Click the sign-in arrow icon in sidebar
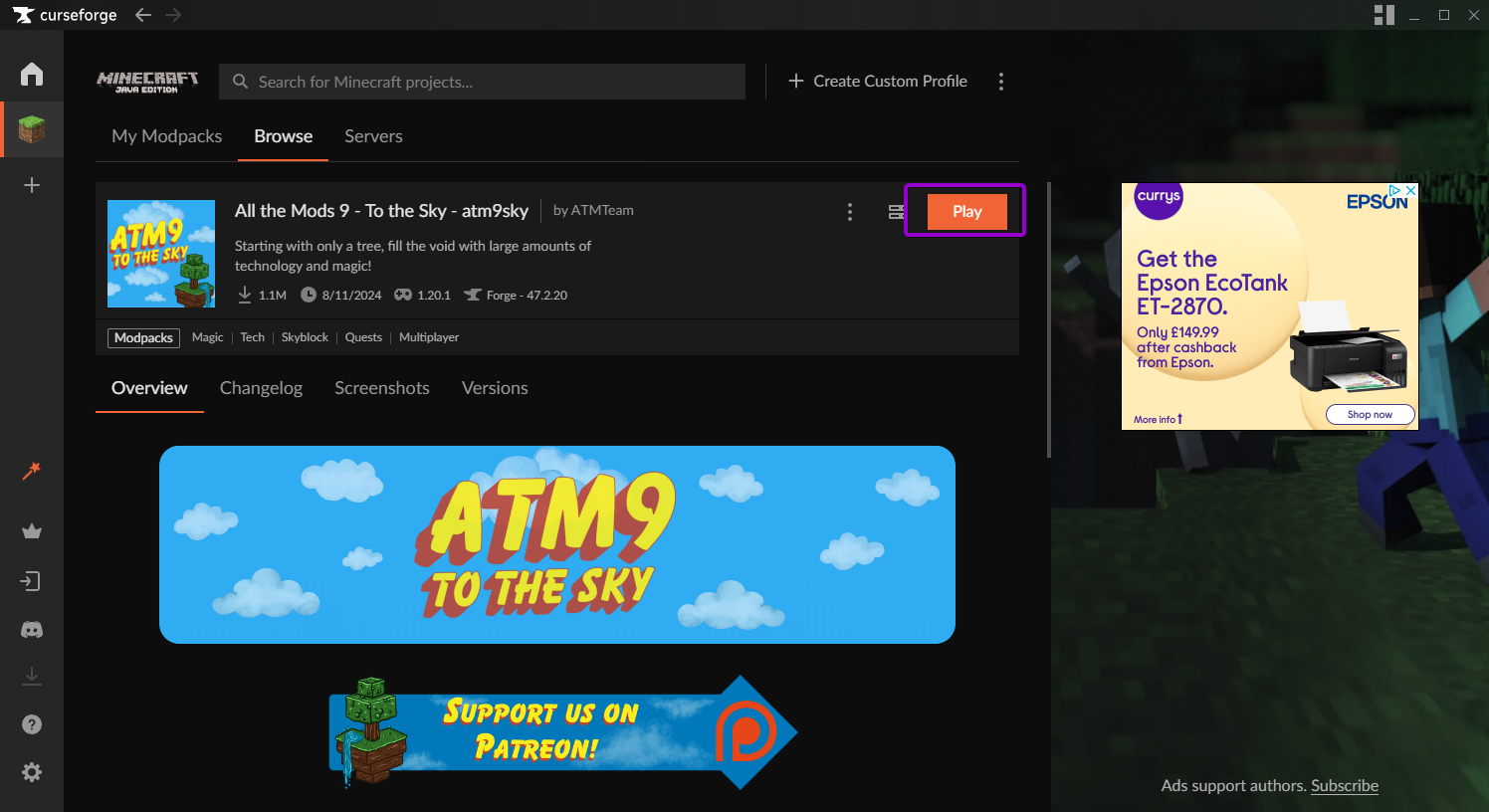Image resolution: width=1489 pixels, height=812 pixels. [x=32, y=581]
